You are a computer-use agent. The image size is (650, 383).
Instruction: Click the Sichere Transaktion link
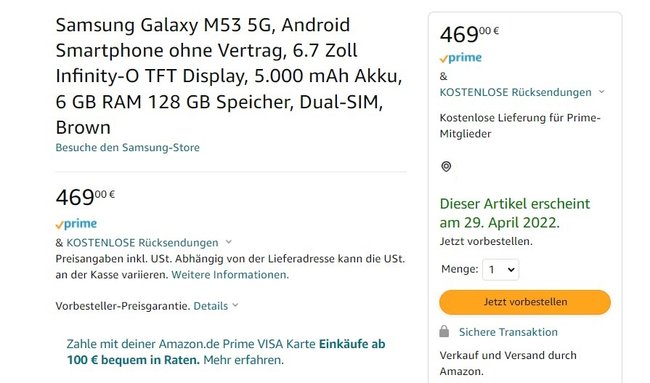pos(508,332)
